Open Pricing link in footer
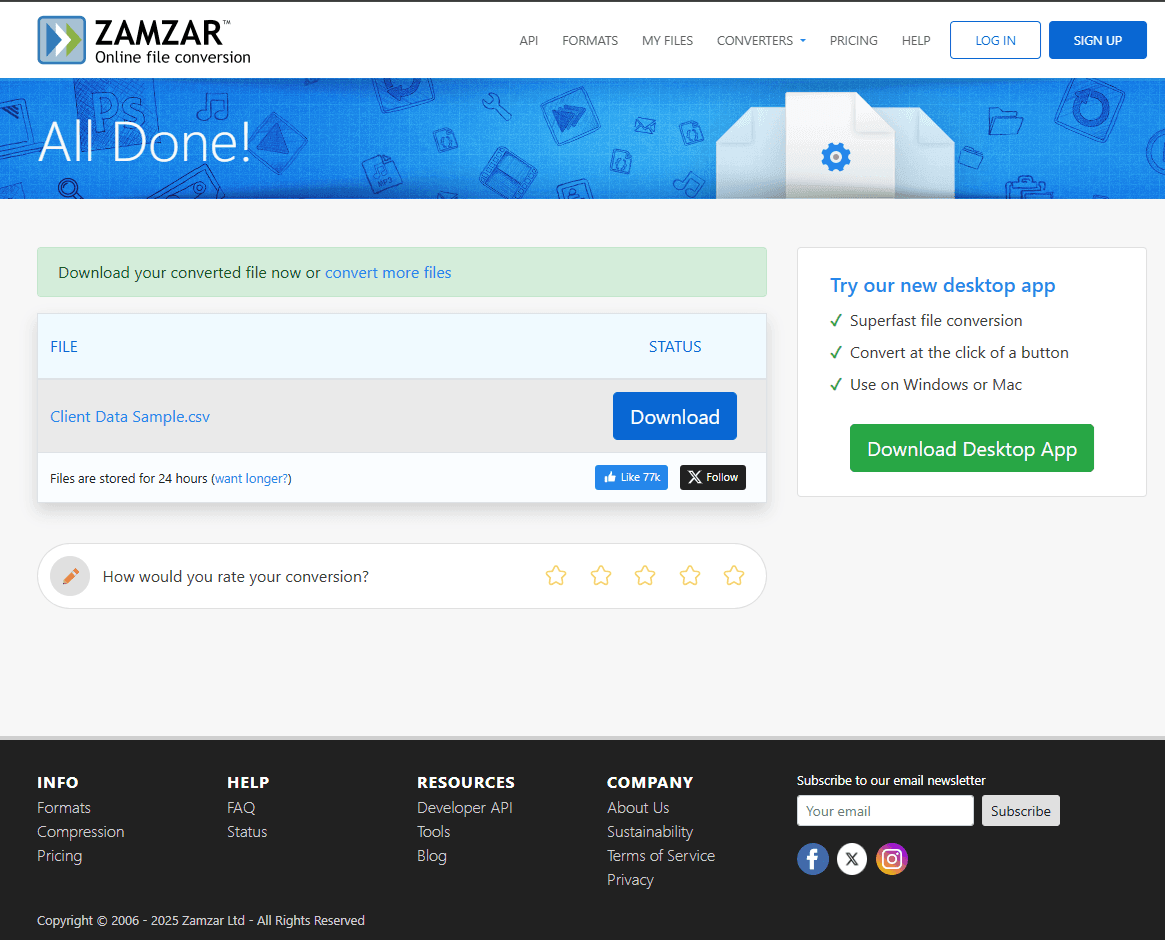Viewport: 1165px width, 940px height. pyautogui.click(x=59, y=855)
